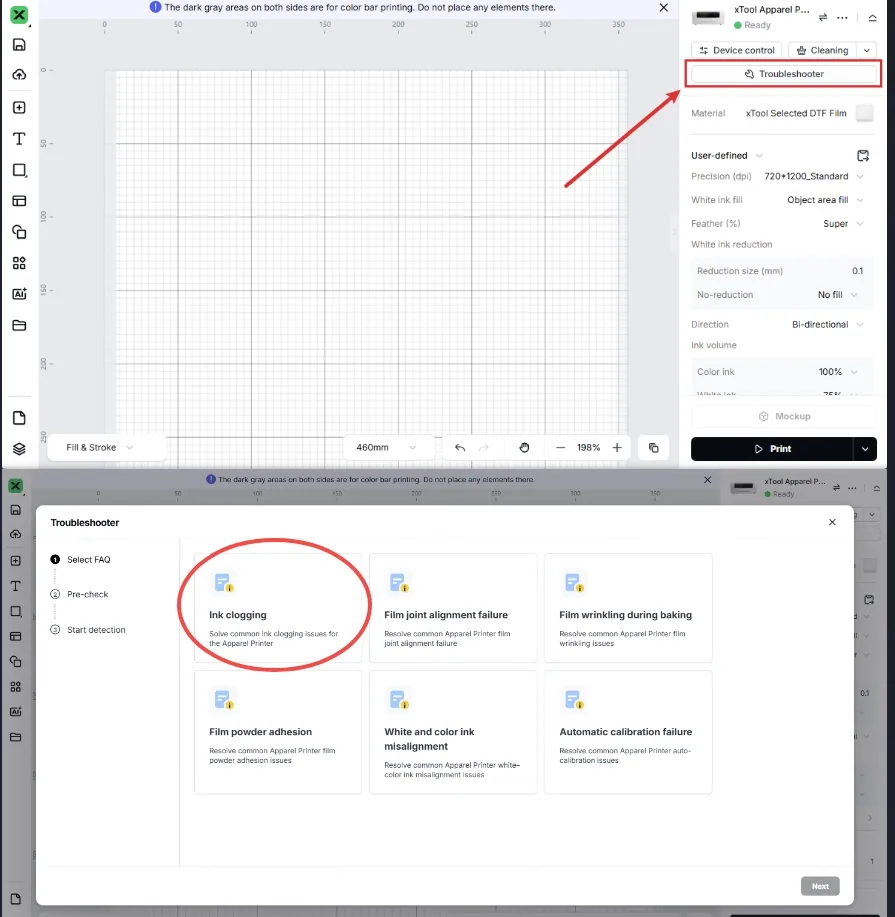895x917 pixels.
Task: Open the folder icon in top sidebar
Action: point(19,325)
